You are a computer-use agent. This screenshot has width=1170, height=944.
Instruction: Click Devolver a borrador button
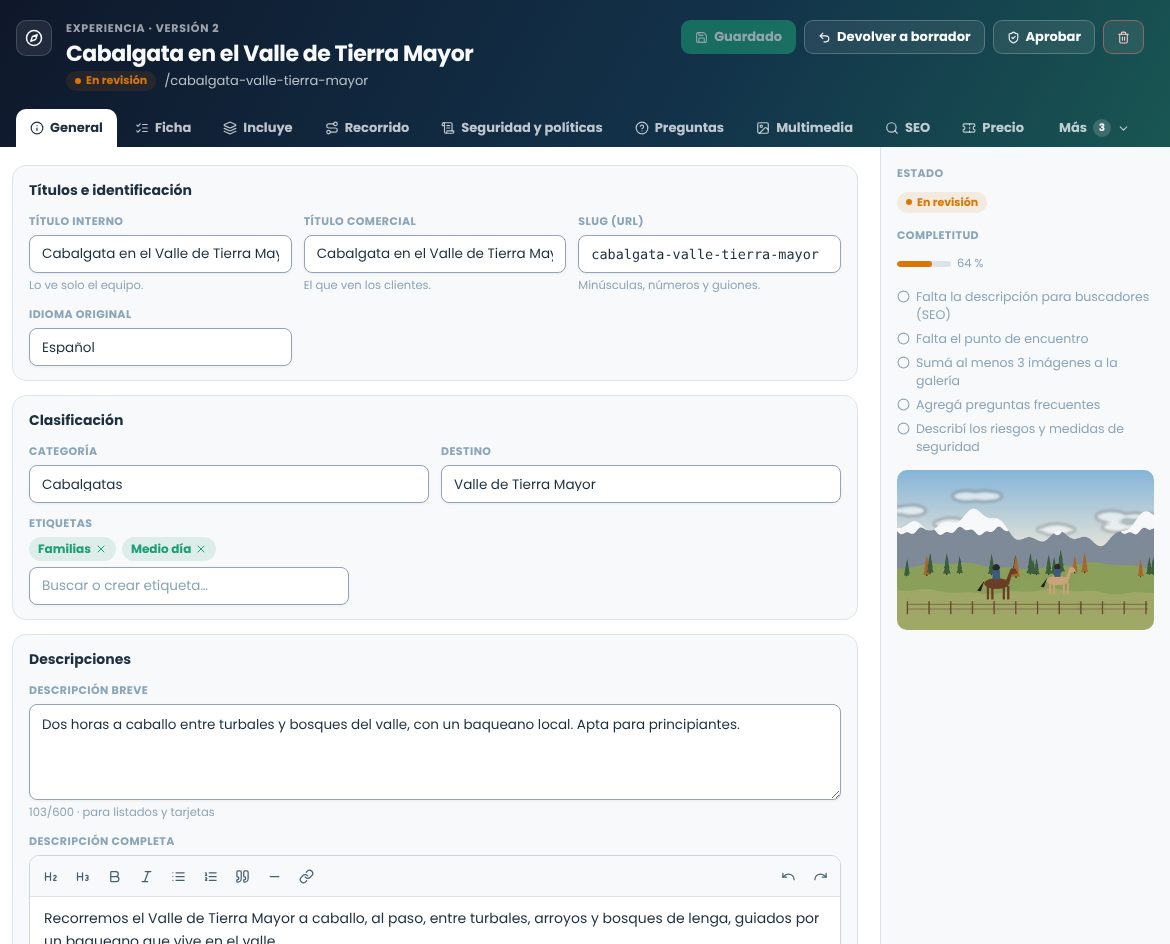coord(895,37)
